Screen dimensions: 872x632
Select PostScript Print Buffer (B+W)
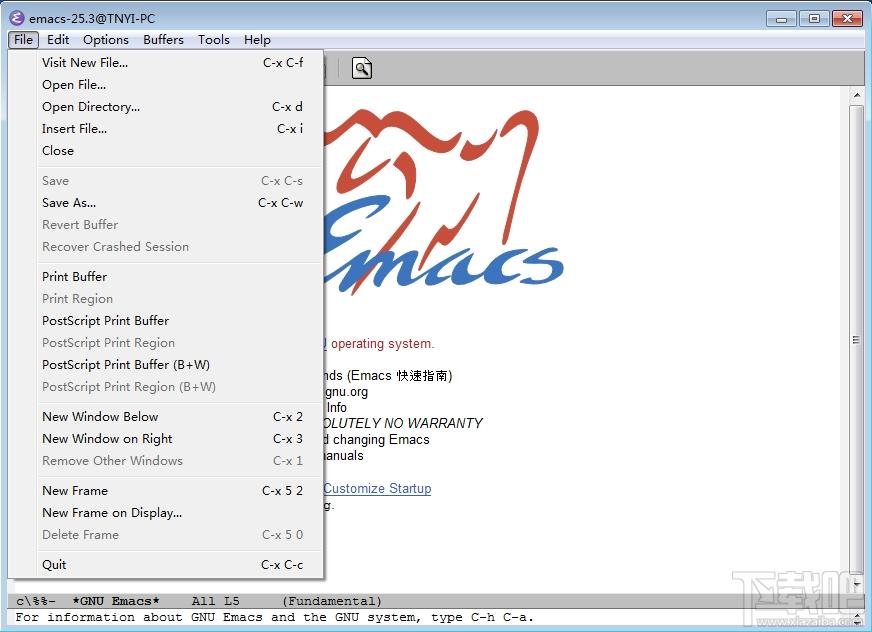180,364
